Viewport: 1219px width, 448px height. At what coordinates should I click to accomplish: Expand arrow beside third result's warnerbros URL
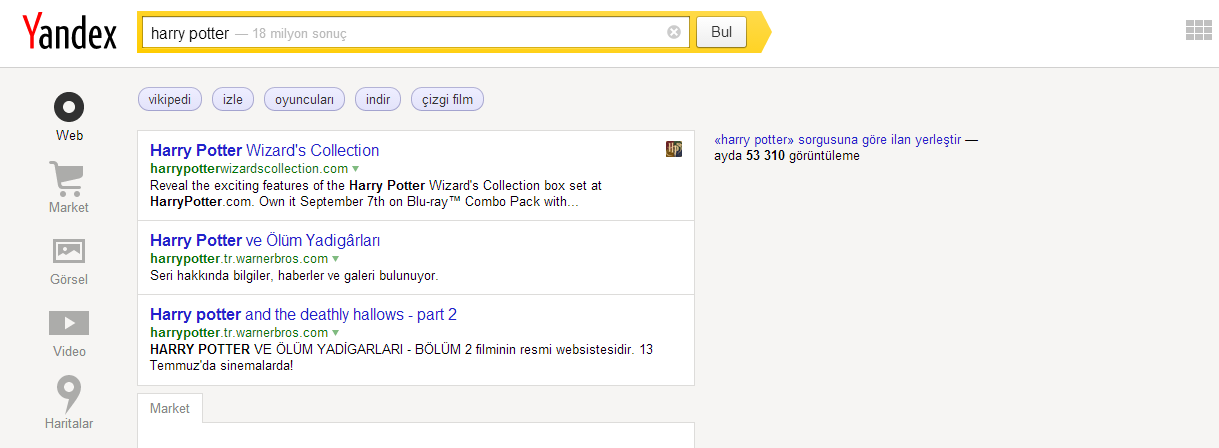pyautogui.click(x=335, y=333)
